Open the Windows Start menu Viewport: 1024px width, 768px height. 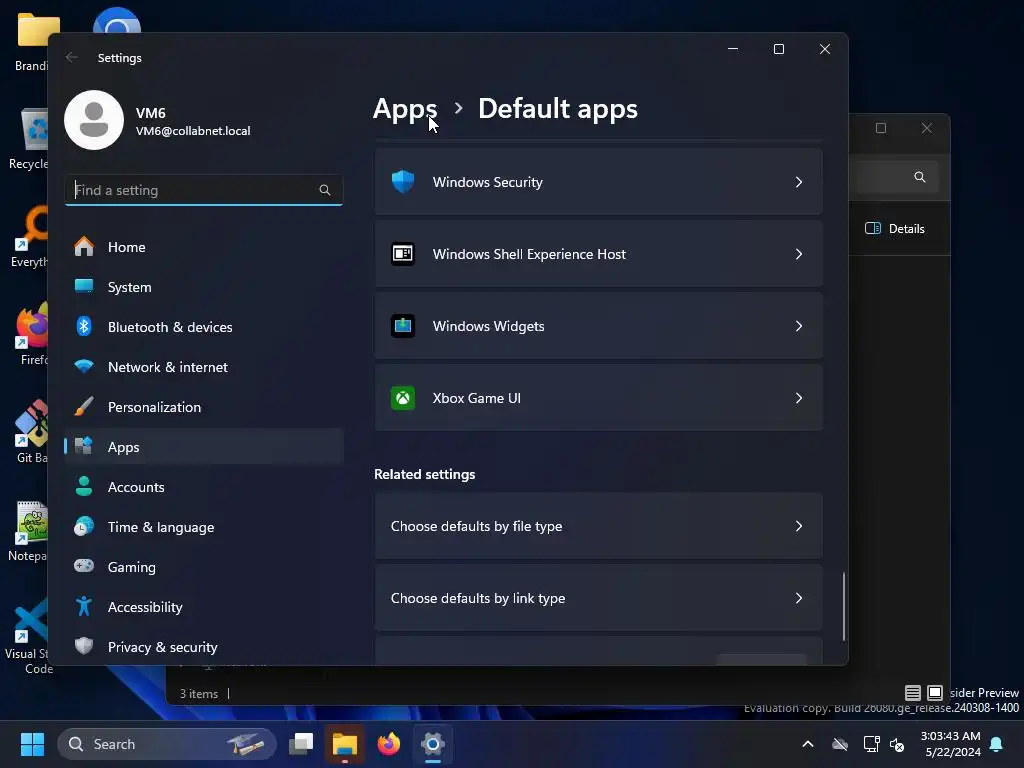point(32,744)
